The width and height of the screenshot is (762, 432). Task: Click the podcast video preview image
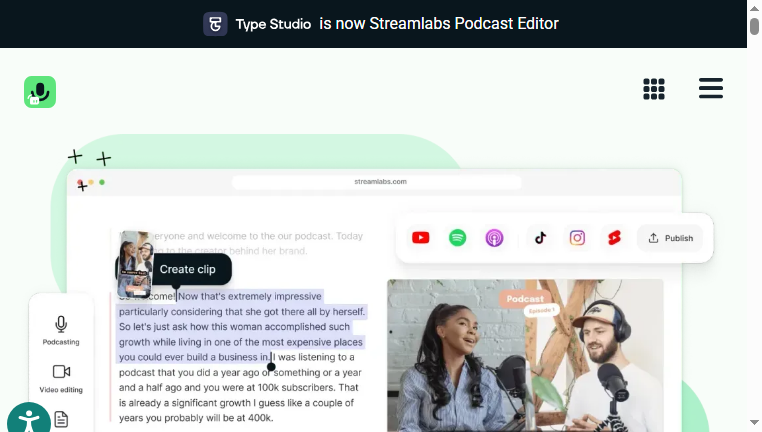tap(525, 355)
